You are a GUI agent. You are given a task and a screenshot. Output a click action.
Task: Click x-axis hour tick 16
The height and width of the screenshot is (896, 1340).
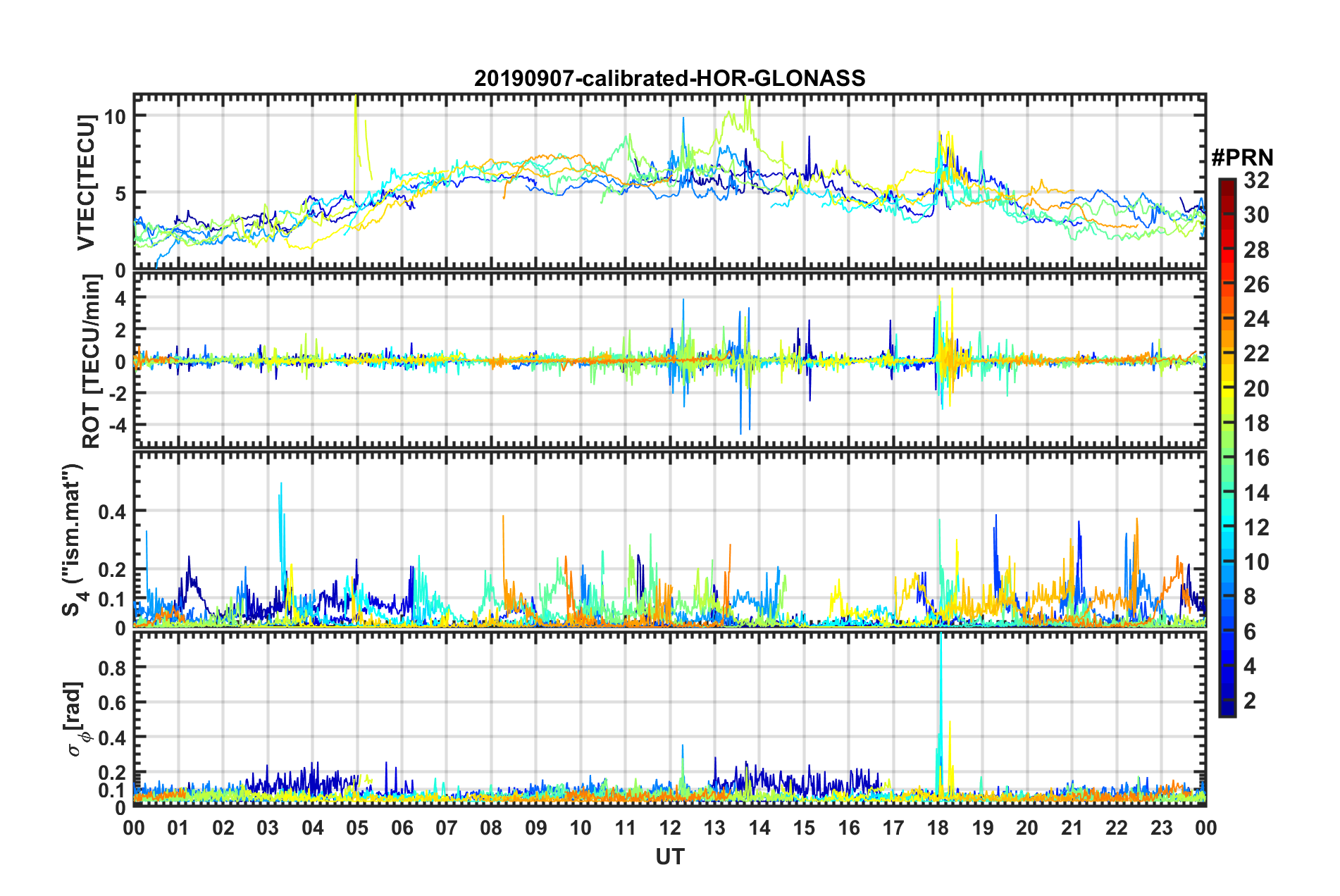[849, 828]
